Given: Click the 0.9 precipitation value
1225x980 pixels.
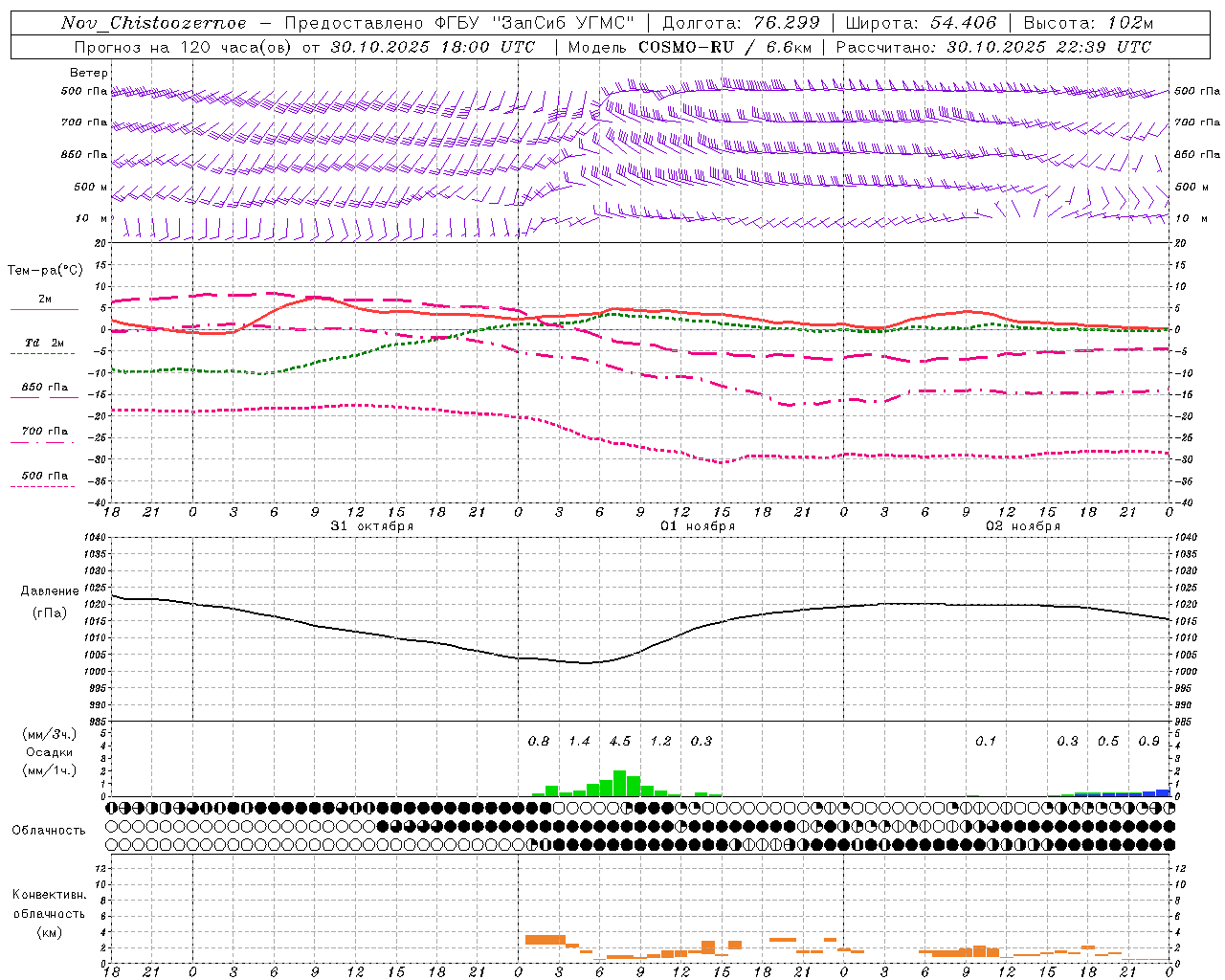Looking at the screenshot, I should pos(1149,741).
